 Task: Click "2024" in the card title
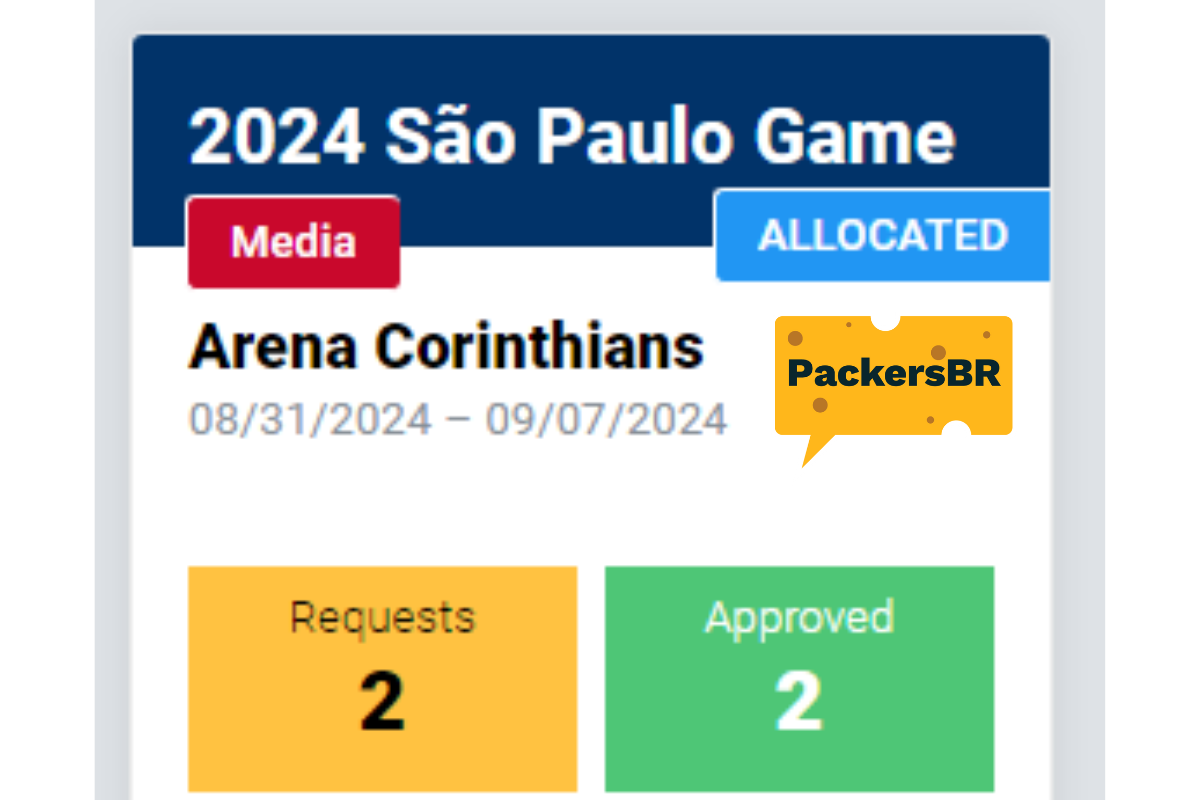coord(277,136)
